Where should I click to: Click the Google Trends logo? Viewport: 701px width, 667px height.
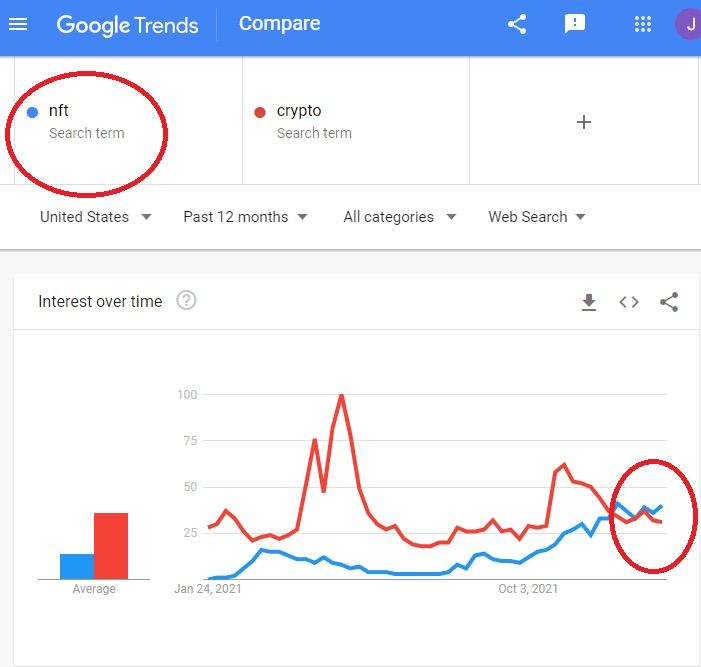coord(125,24)
